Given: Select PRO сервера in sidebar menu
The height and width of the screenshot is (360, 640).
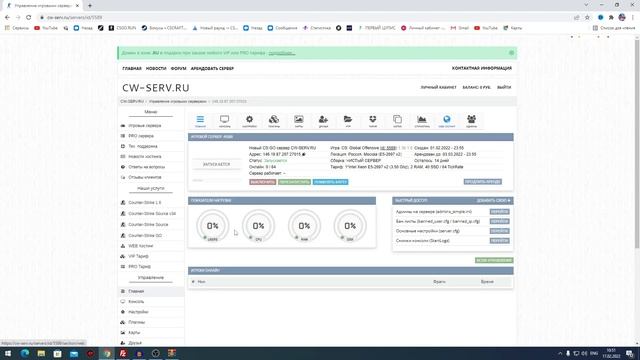Looking at the screenshot, I should [x=141, y=136].
